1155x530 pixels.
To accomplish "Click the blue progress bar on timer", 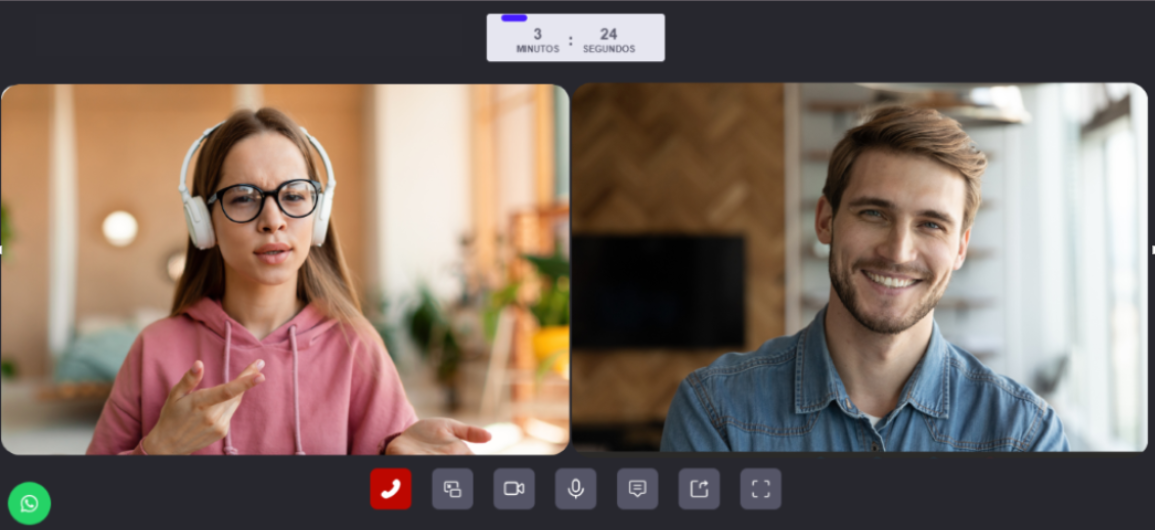I will 514,18.
